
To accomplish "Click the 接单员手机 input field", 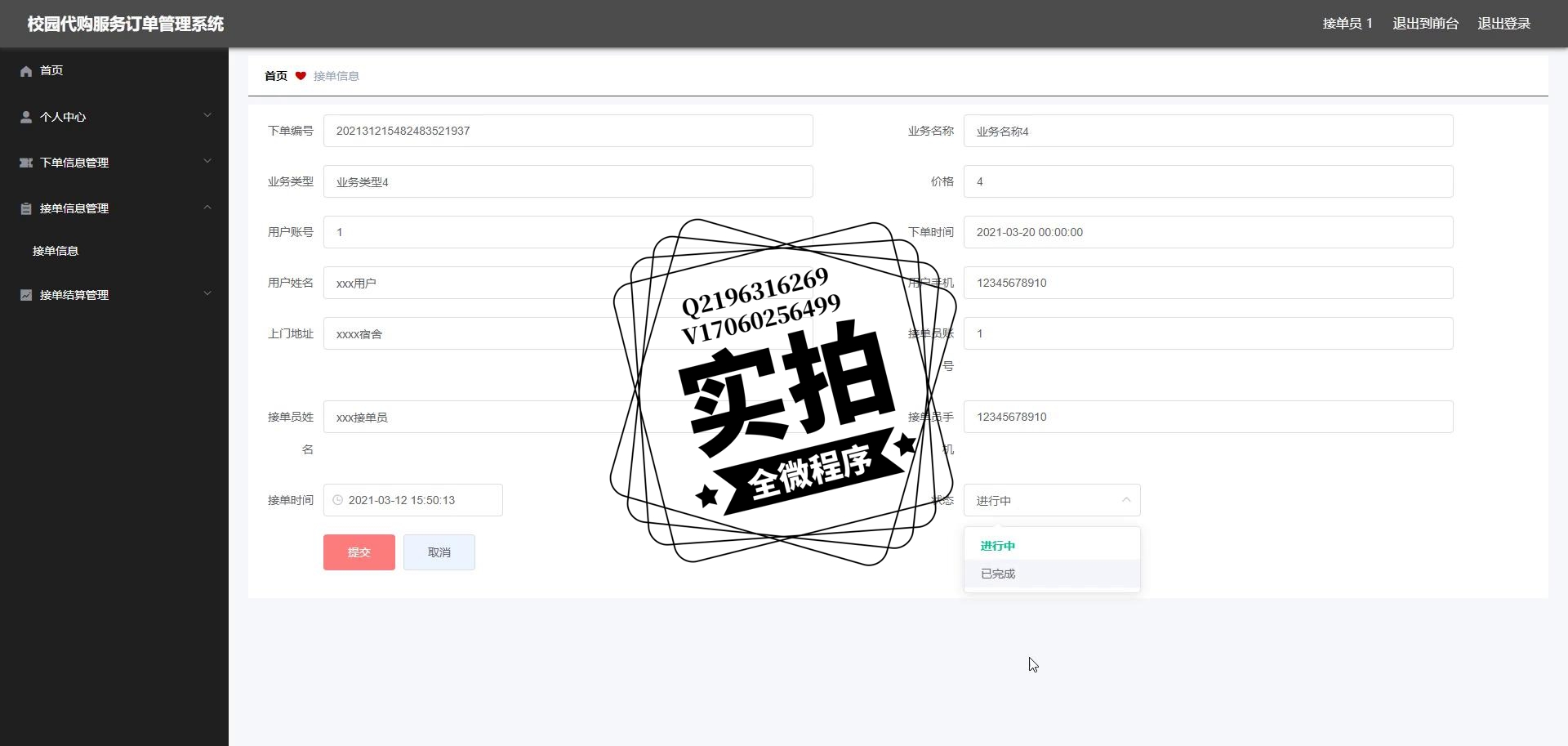I will pos(1209,417).
